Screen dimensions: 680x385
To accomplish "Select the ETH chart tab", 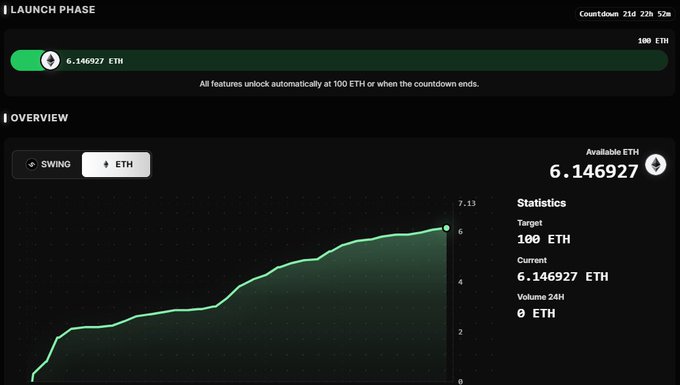I will pyautogui.click(x=116, y=164).
